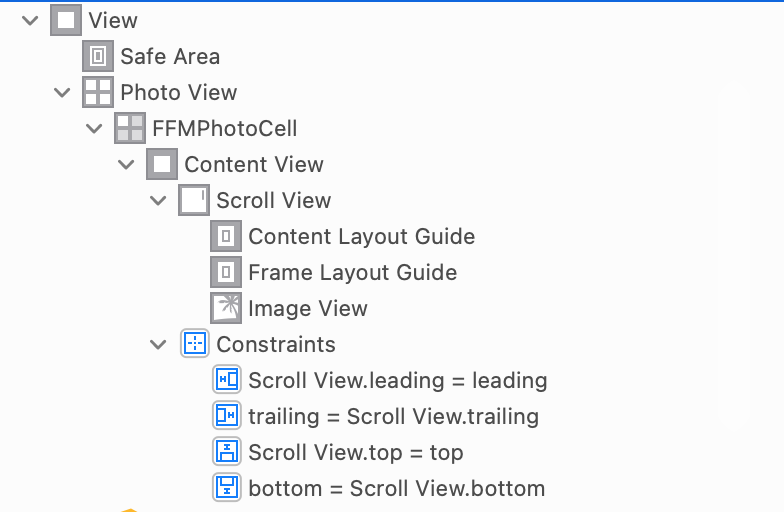
Task: Collapse the root View disclosure chevron
Action: coord(30,20)
